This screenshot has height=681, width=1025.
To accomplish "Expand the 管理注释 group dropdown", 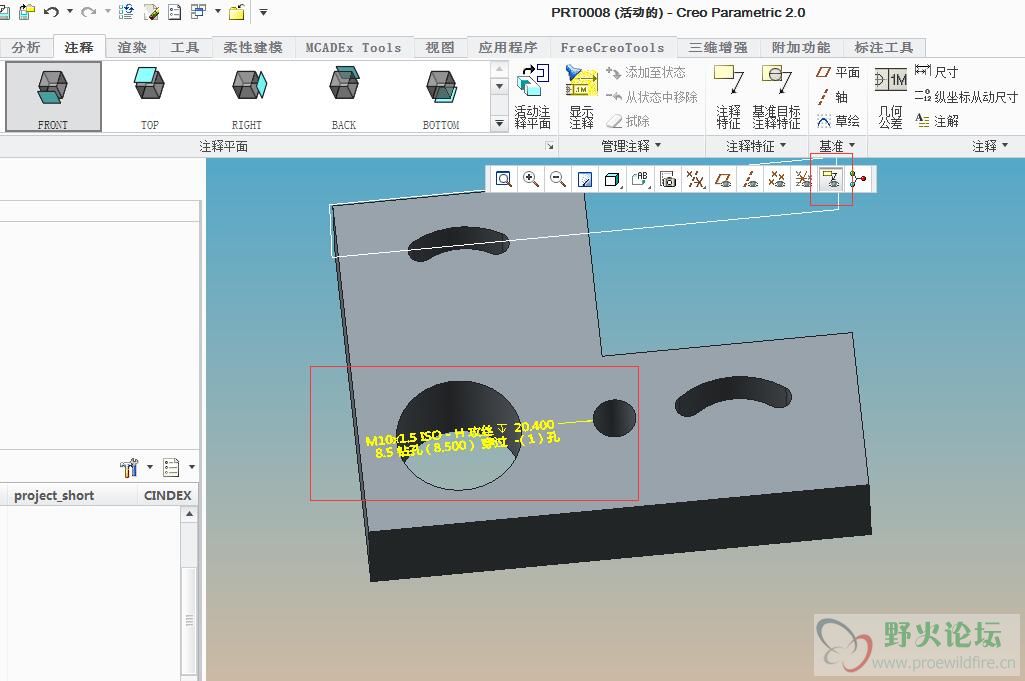I will (658, 146).
